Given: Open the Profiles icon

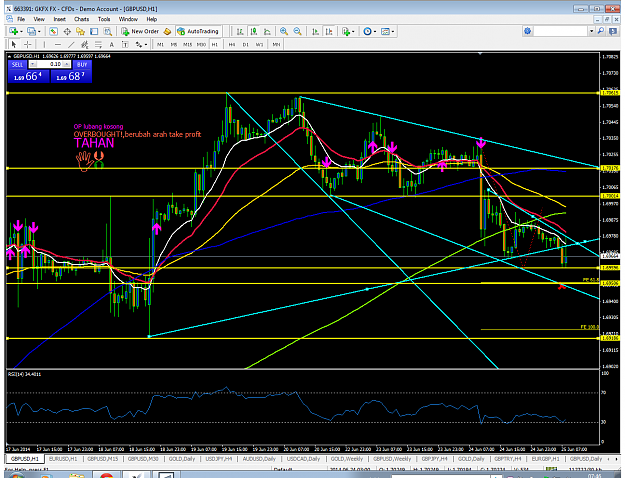Looking at the screenshot, I should click(31, 31).
